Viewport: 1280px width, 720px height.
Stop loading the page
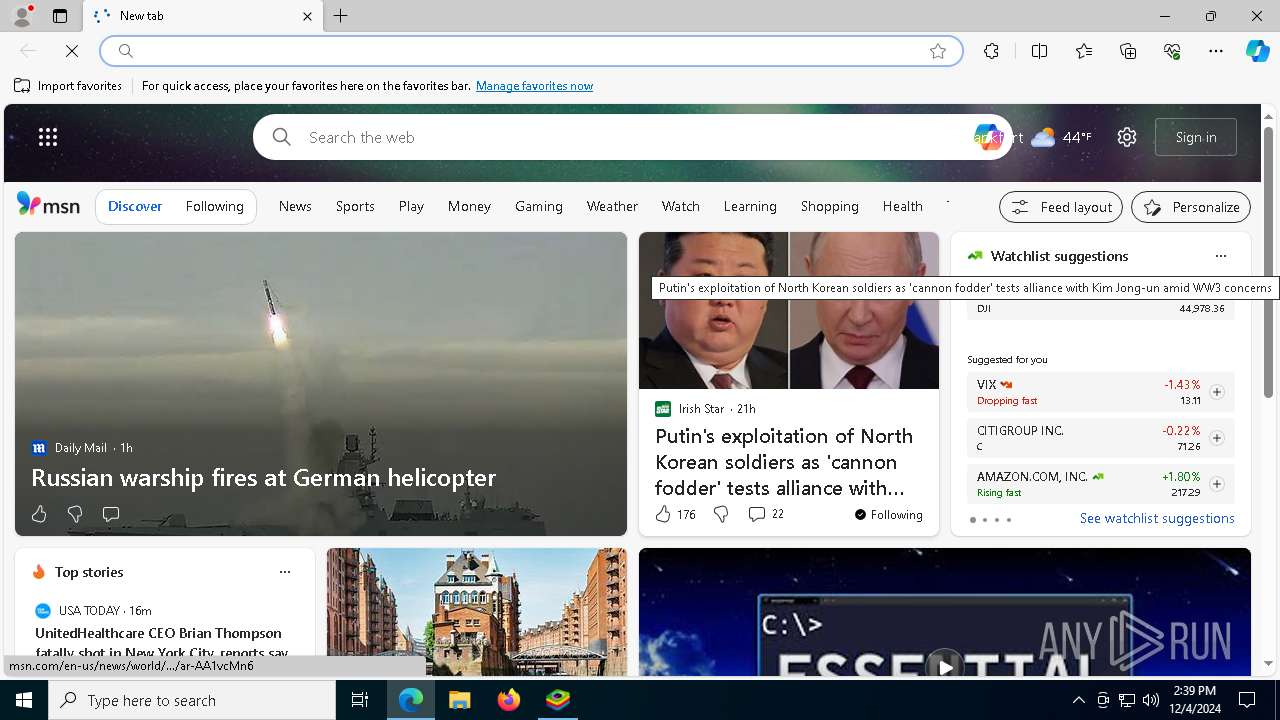[x=72, y=51]
